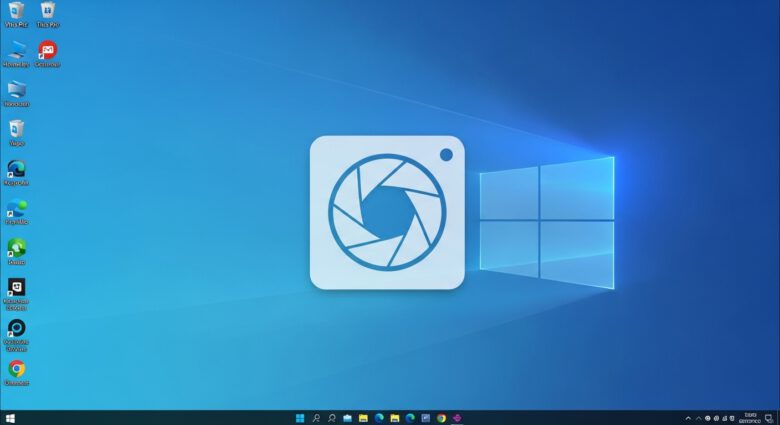Click the second round icon in the system tray
This screenshot has height=425, width=780.
point(716,419)
